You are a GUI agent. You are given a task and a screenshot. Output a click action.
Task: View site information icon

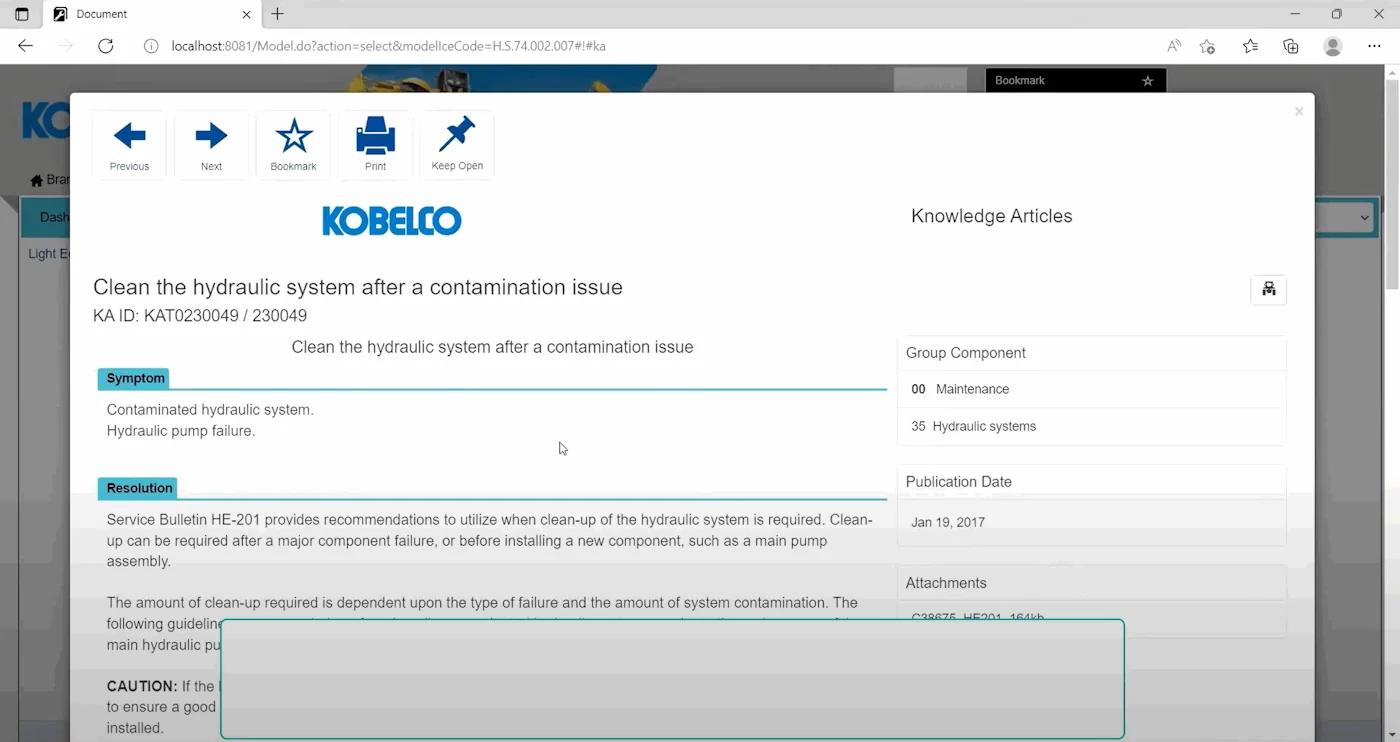coord(151,46)
